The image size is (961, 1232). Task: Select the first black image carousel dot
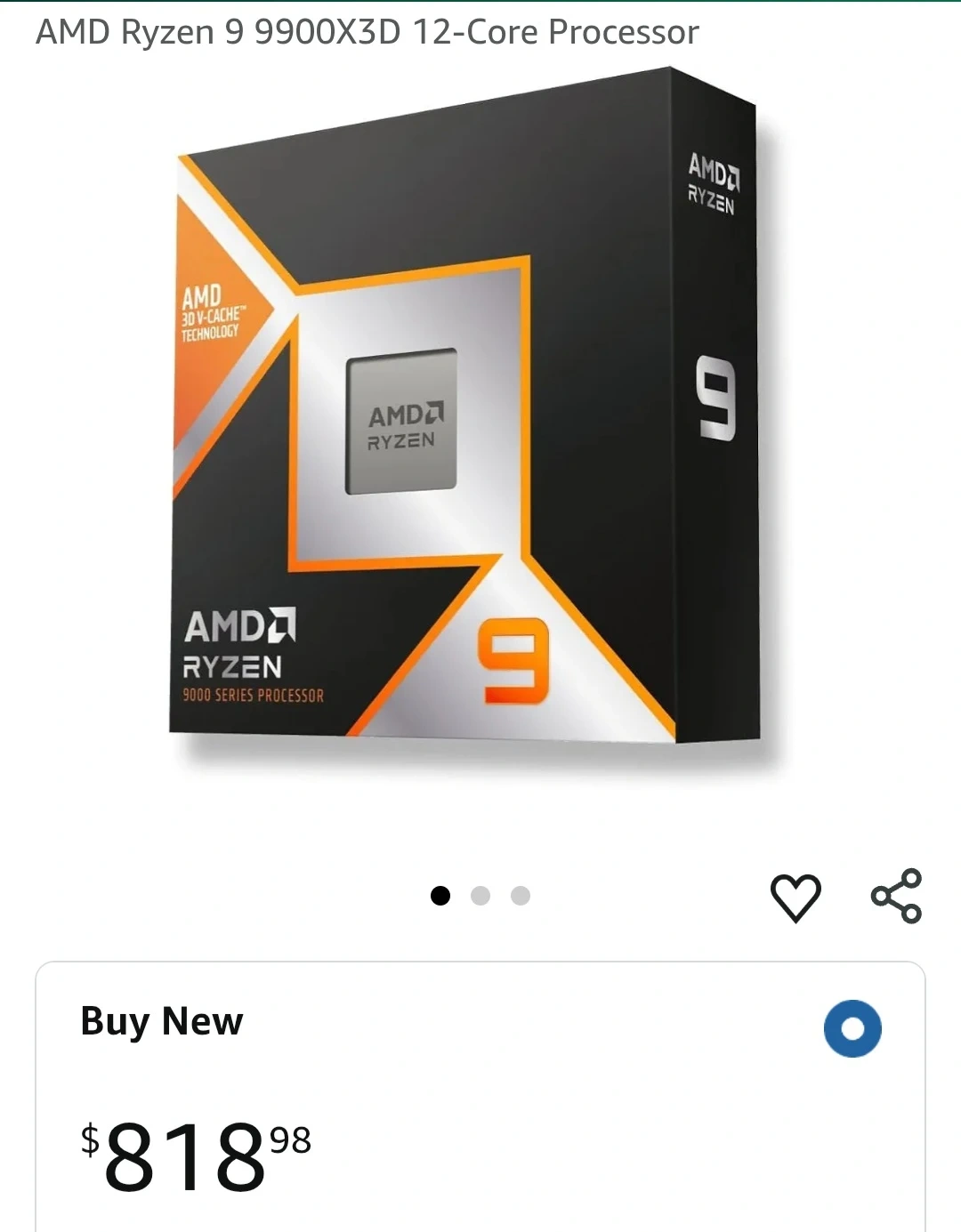point(440,896)
